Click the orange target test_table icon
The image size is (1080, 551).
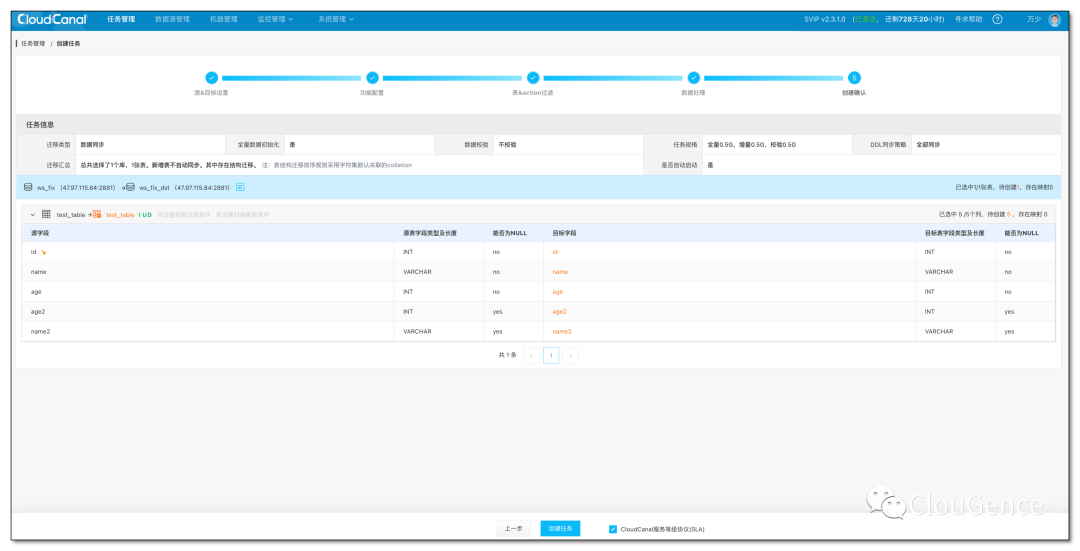pyautogui.click(x=97, y=214)
